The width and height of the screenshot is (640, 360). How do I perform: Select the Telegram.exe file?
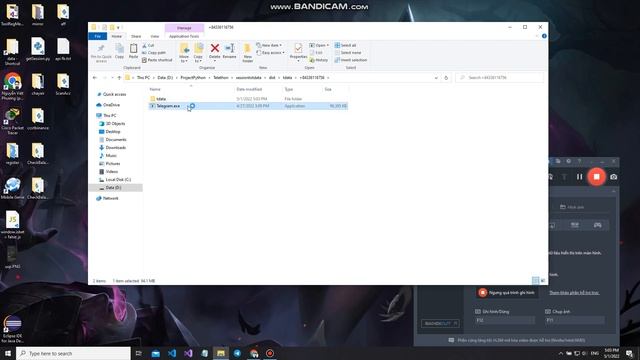coord(168,106)
